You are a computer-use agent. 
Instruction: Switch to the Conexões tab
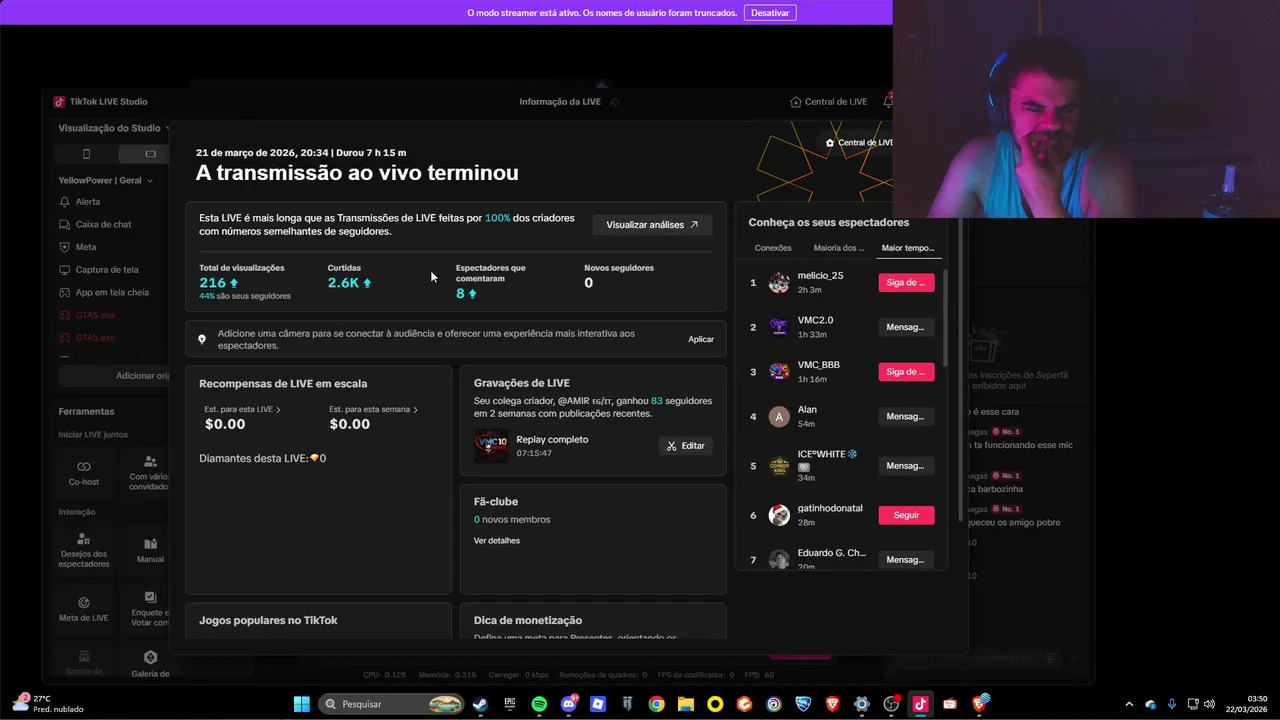773,248
